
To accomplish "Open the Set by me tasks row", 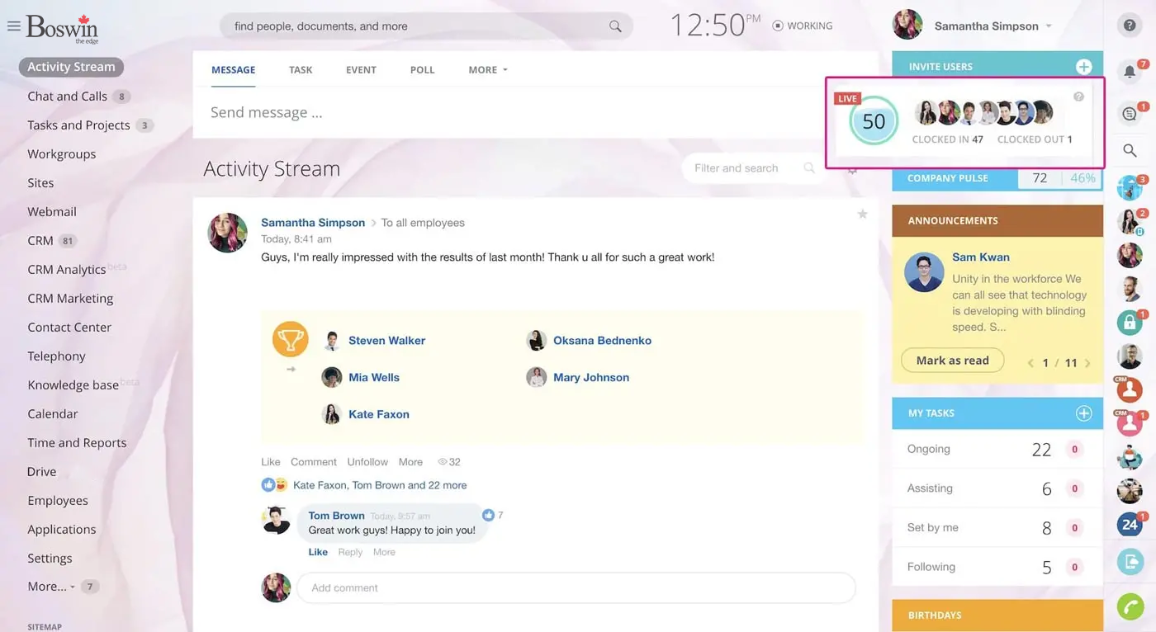I will 997,527.
